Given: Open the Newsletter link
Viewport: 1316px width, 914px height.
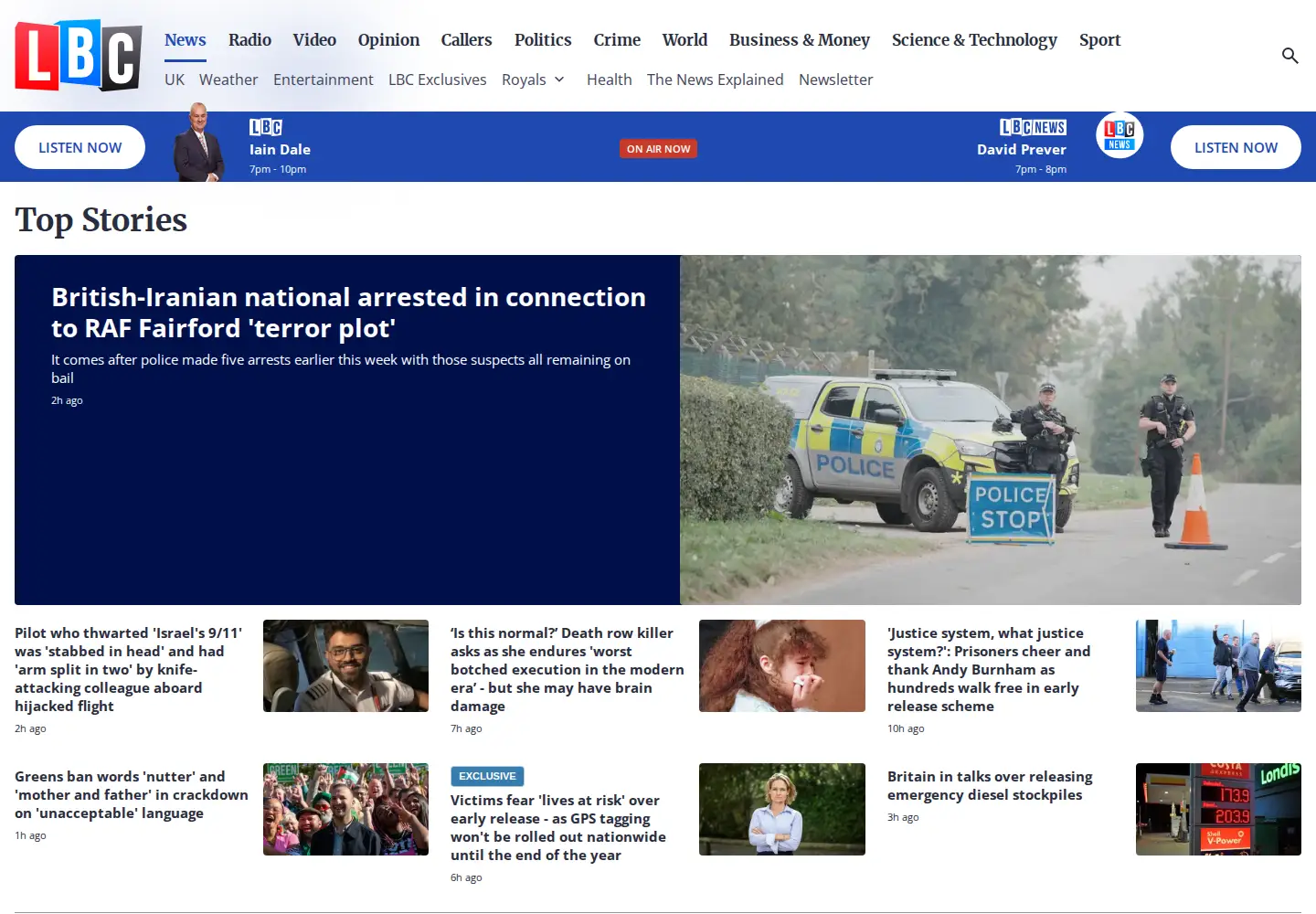Looking at the screenshot, I should pos(835,80).
